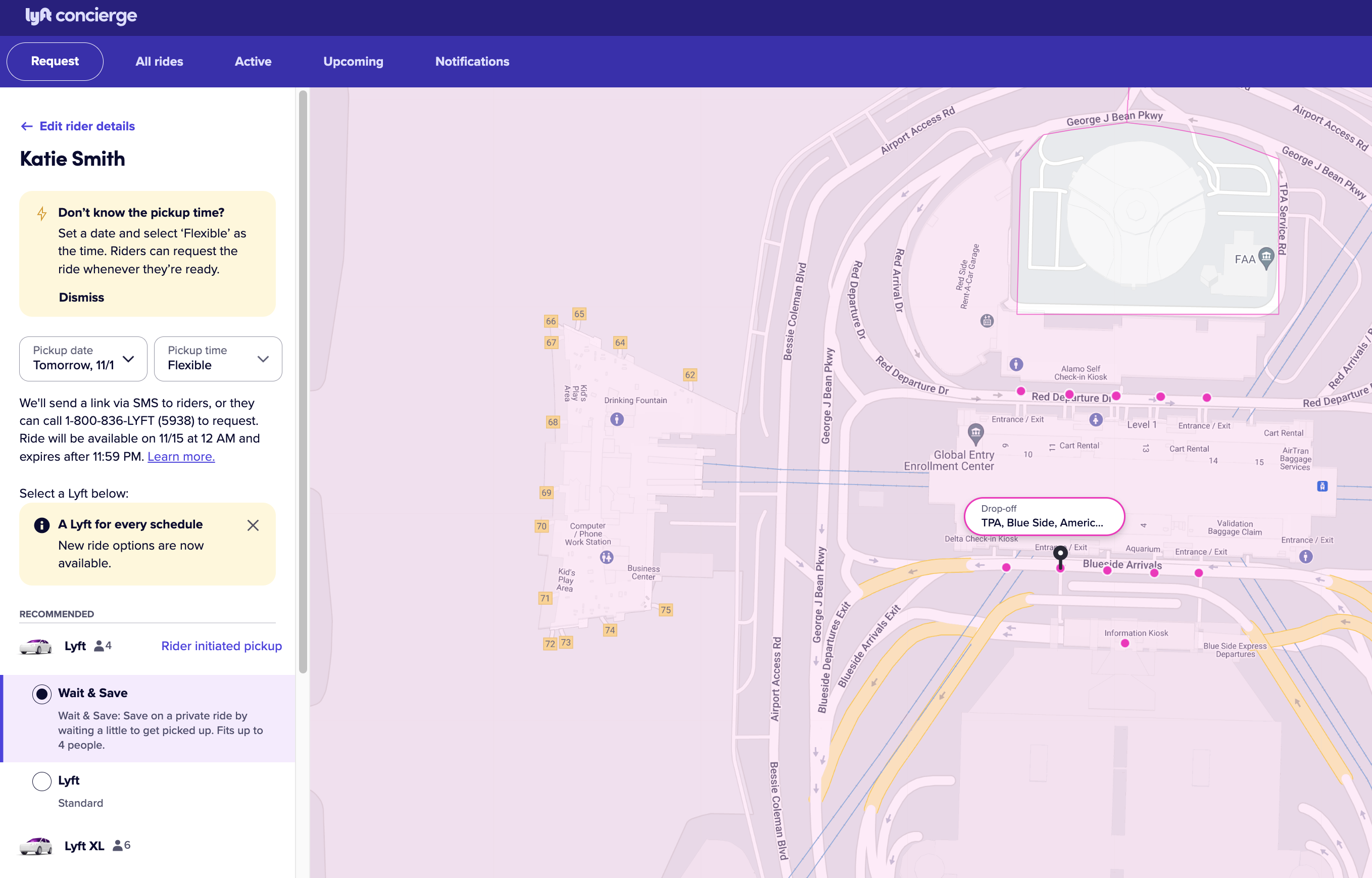
Task: Click the left panel vertical scrollbar
Action: pos(303,382)
